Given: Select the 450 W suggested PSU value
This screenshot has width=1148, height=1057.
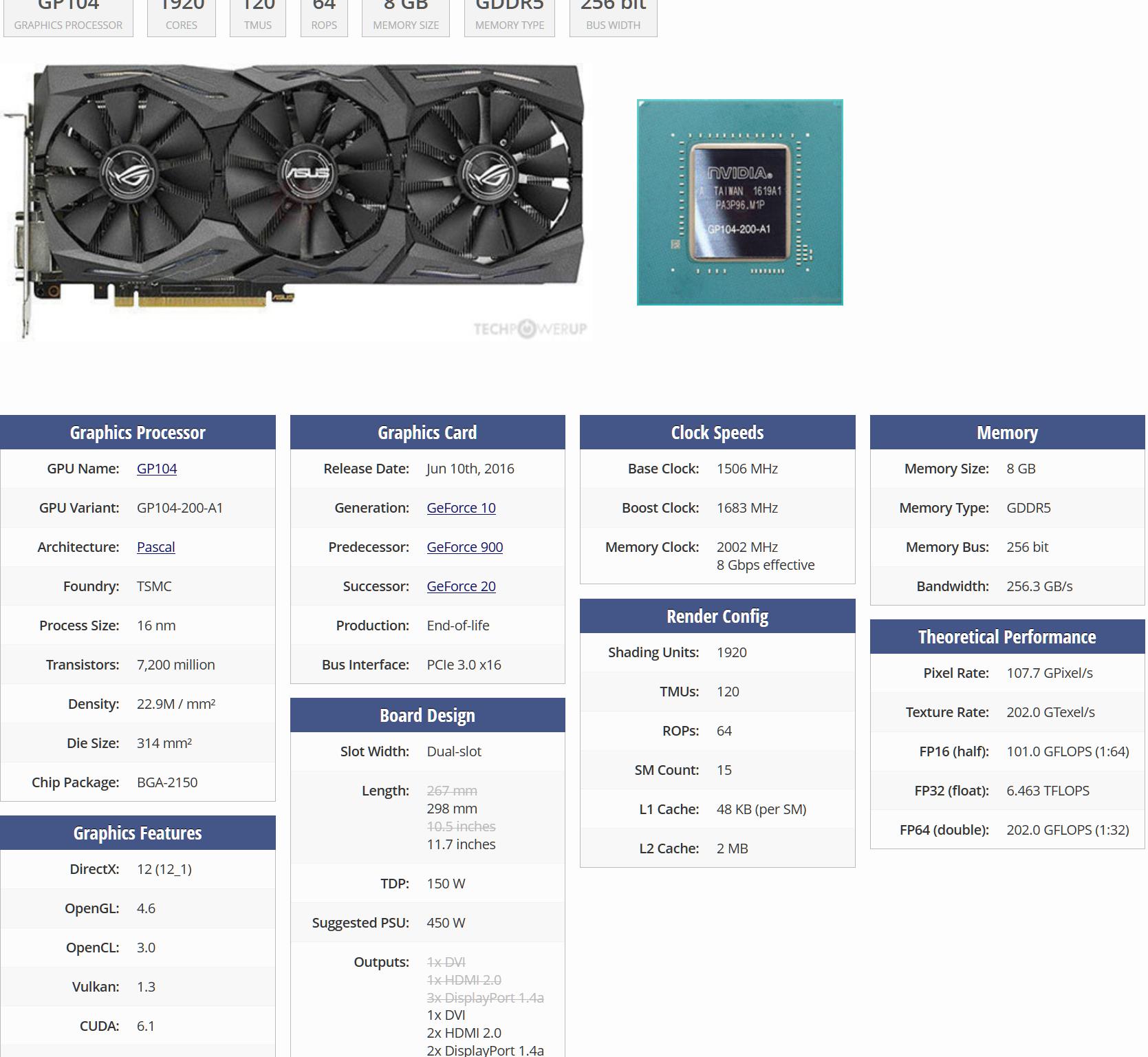Looking at the screenshot, I should pyautogui.click(x=446, y=923).
